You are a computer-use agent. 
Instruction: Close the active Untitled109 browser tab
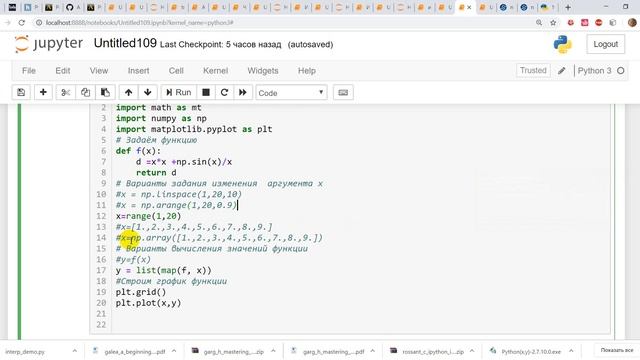click(x=469, y=7)
